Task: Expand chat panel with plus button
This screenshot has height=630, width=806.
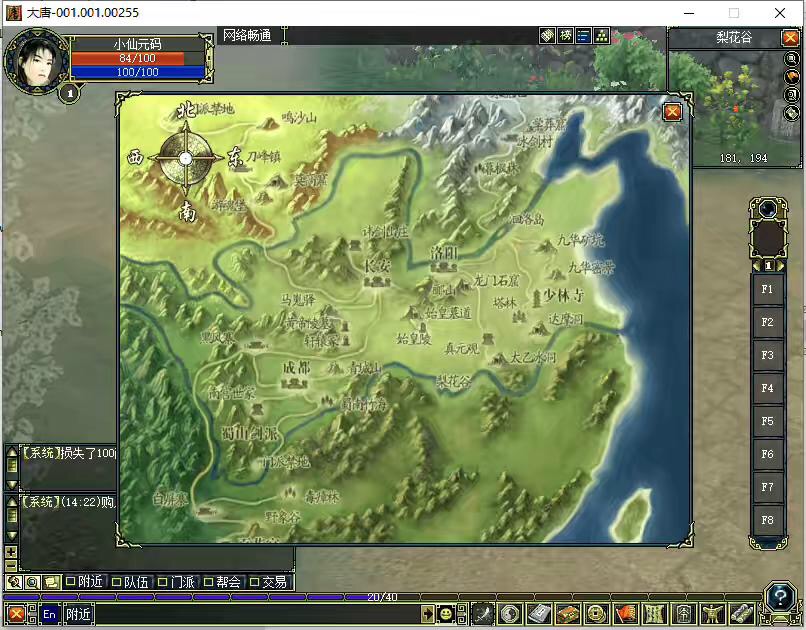Action: (x=11, y=552)
